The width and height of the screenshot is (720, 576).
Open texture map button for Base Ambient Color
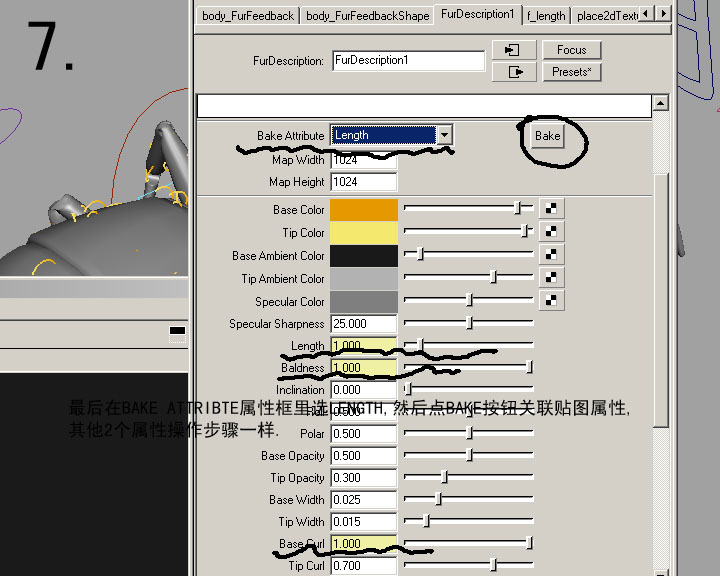point(551,254)
